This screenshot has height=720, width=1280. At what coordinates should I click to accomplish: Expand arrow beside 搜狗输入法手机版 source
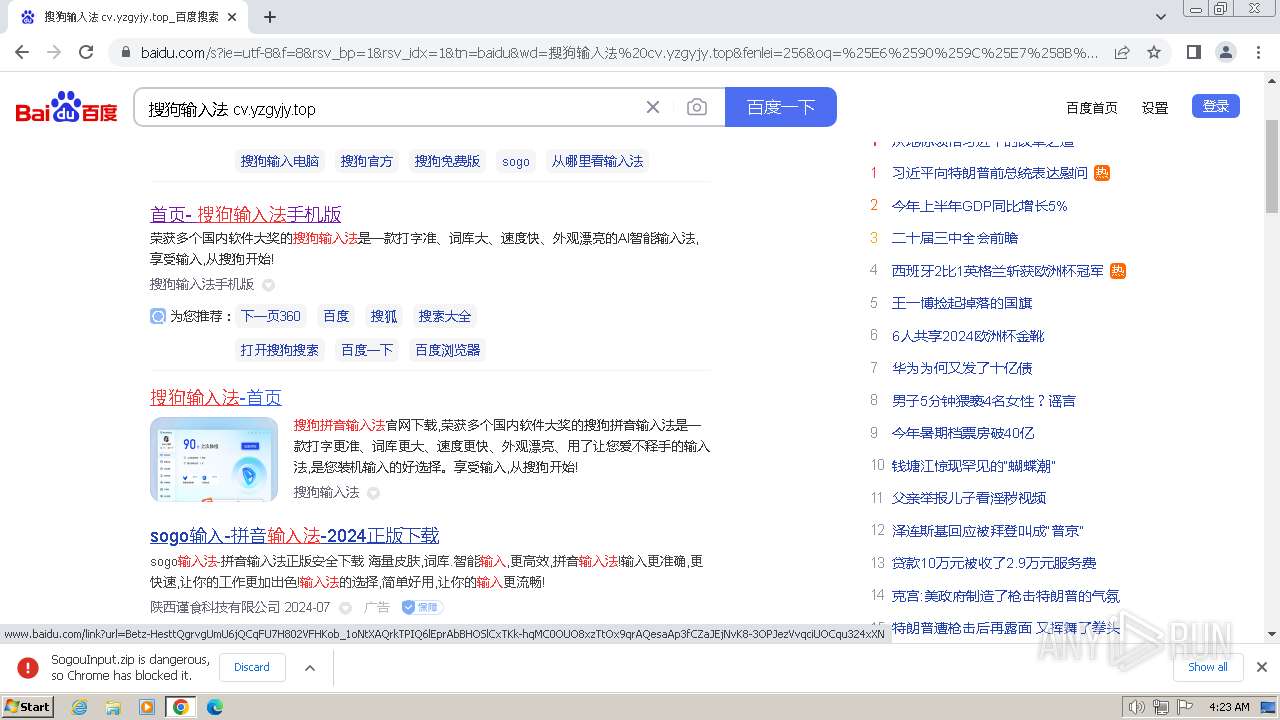(x=268, y=285)
